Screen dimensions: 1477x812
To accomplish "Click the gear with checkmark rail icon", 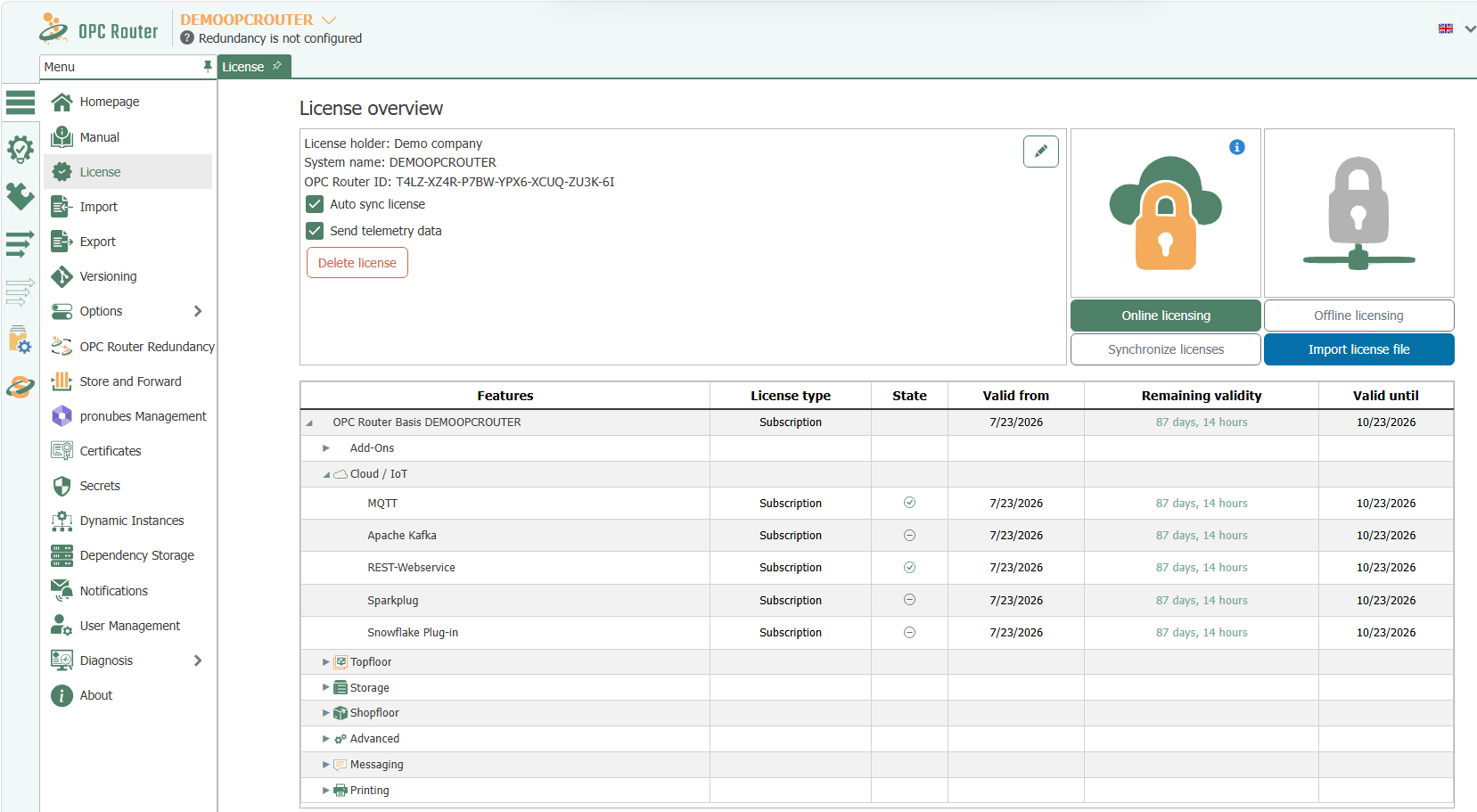I will pos(21,149).
